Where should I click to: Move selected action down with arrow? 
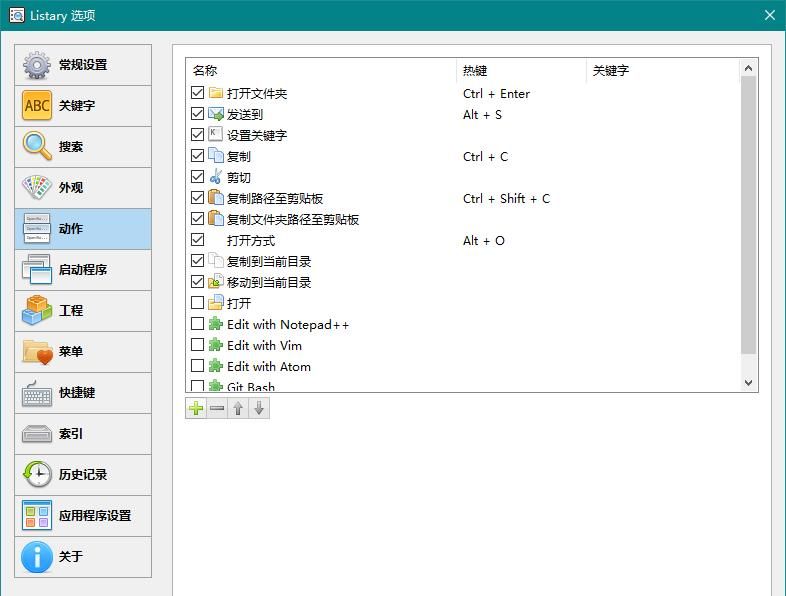[259, 408]
